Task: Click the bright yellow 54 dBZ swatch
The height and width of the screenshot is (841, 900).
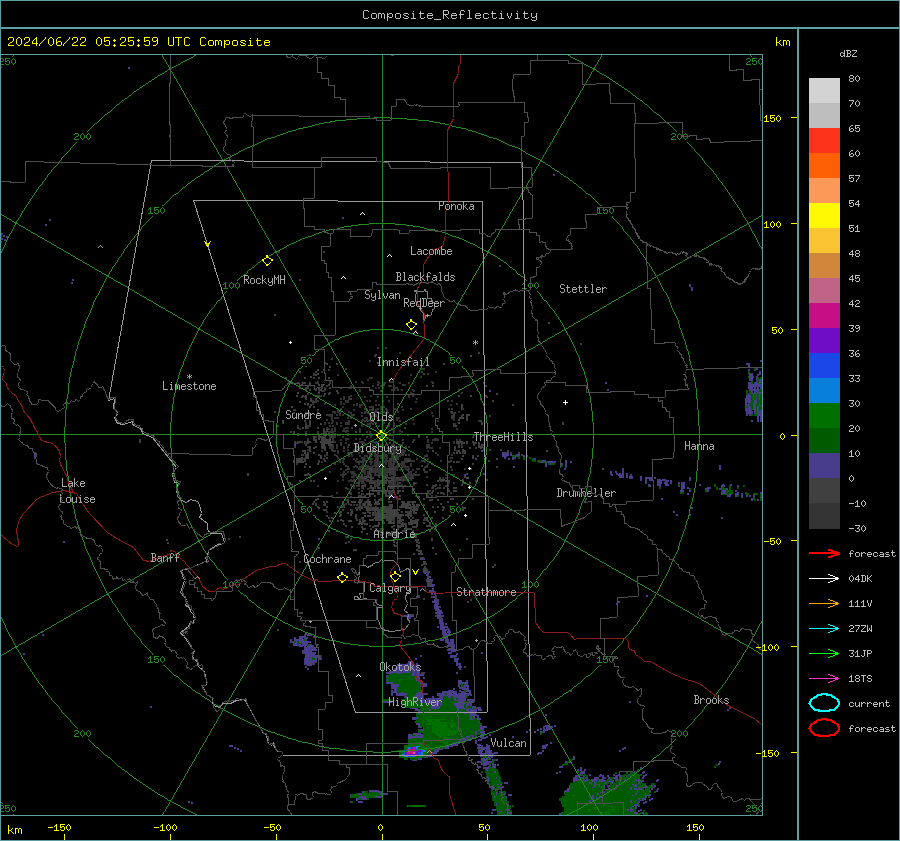Action: click(x=824, y=215)
